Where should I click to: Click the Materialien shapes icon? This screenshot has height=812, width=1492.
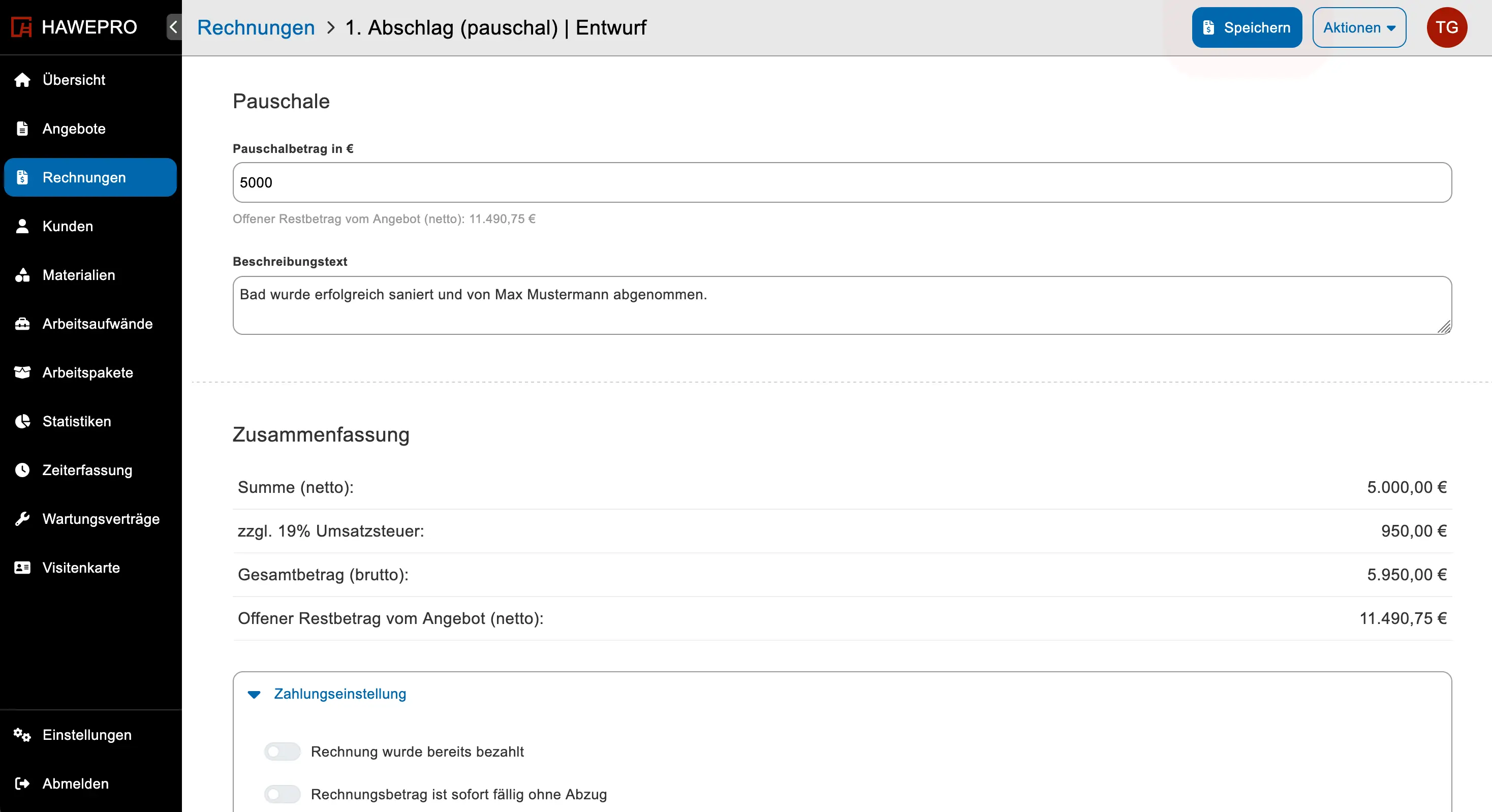coord(22,275)
